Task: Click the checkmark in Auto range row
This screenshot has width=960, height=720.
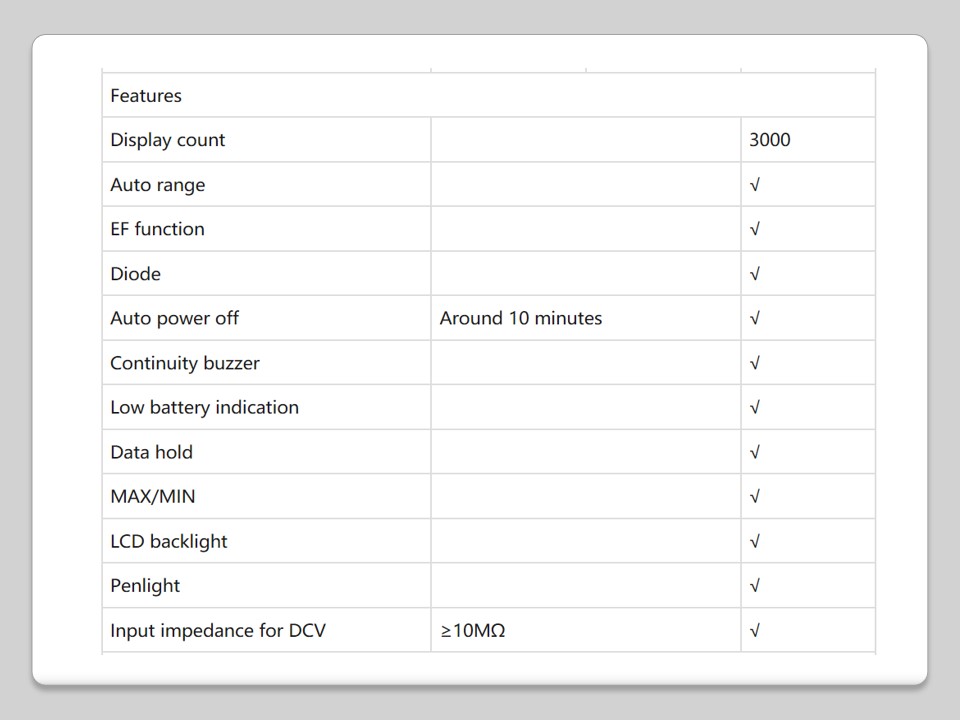Action: (x=755, y=185)
